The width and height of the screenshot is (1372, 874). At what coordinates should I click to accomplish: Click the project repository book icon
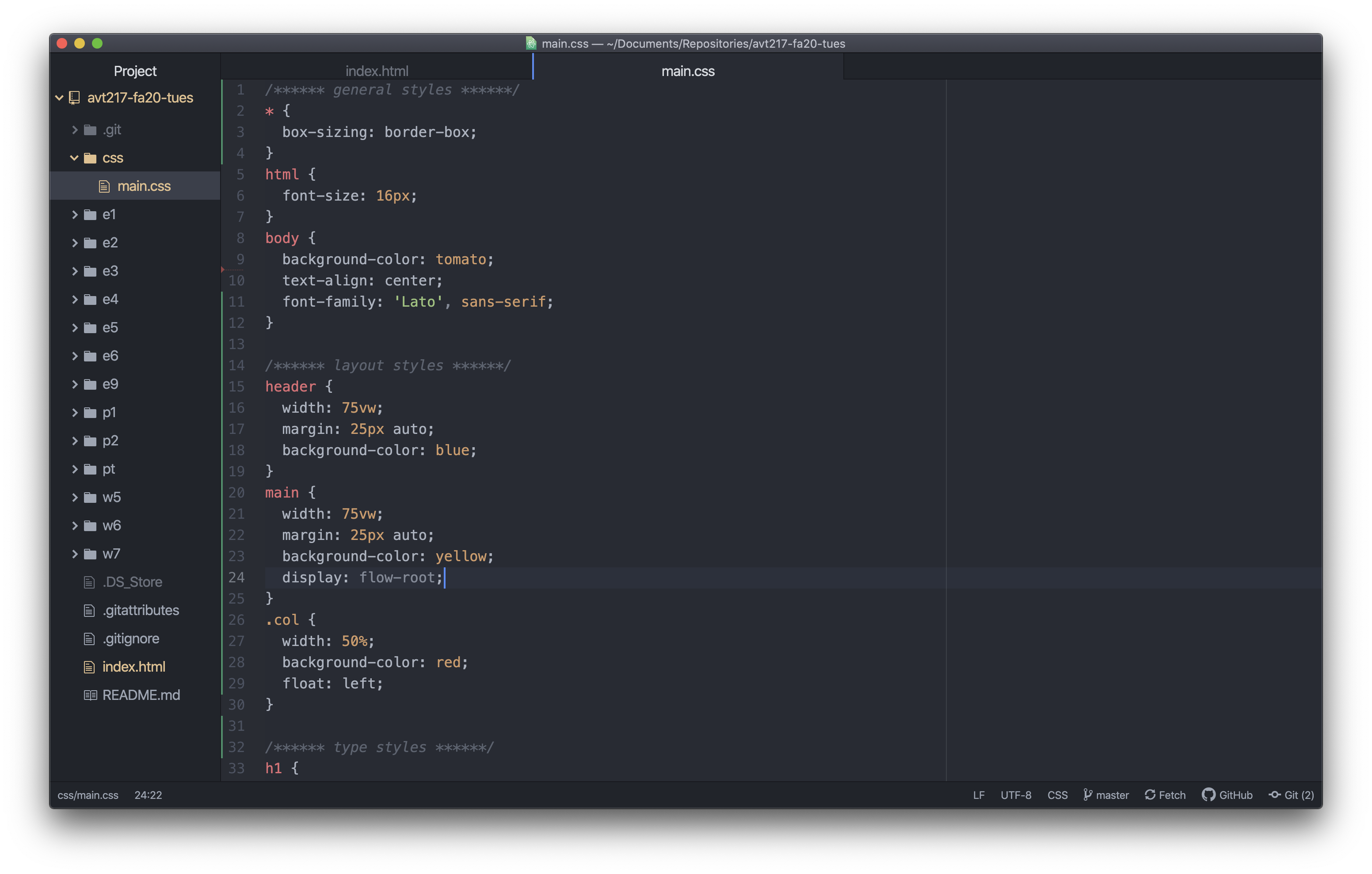coord(74,98)
